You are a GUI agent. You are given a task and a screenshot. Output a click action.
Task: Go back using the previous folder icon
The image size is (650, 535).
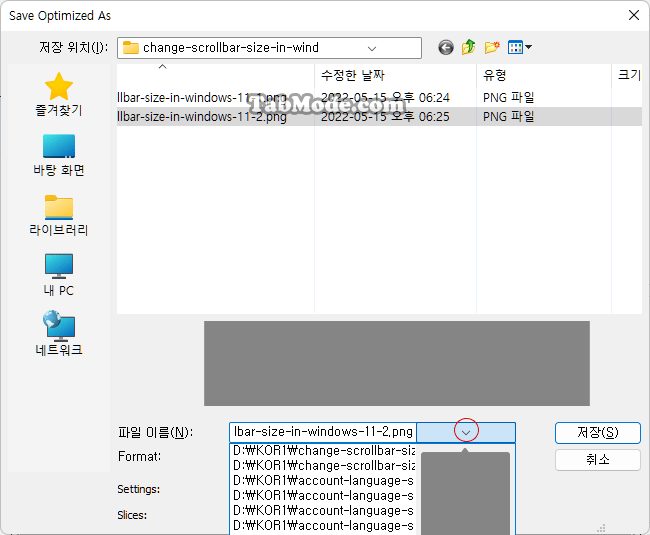point(446,48)
